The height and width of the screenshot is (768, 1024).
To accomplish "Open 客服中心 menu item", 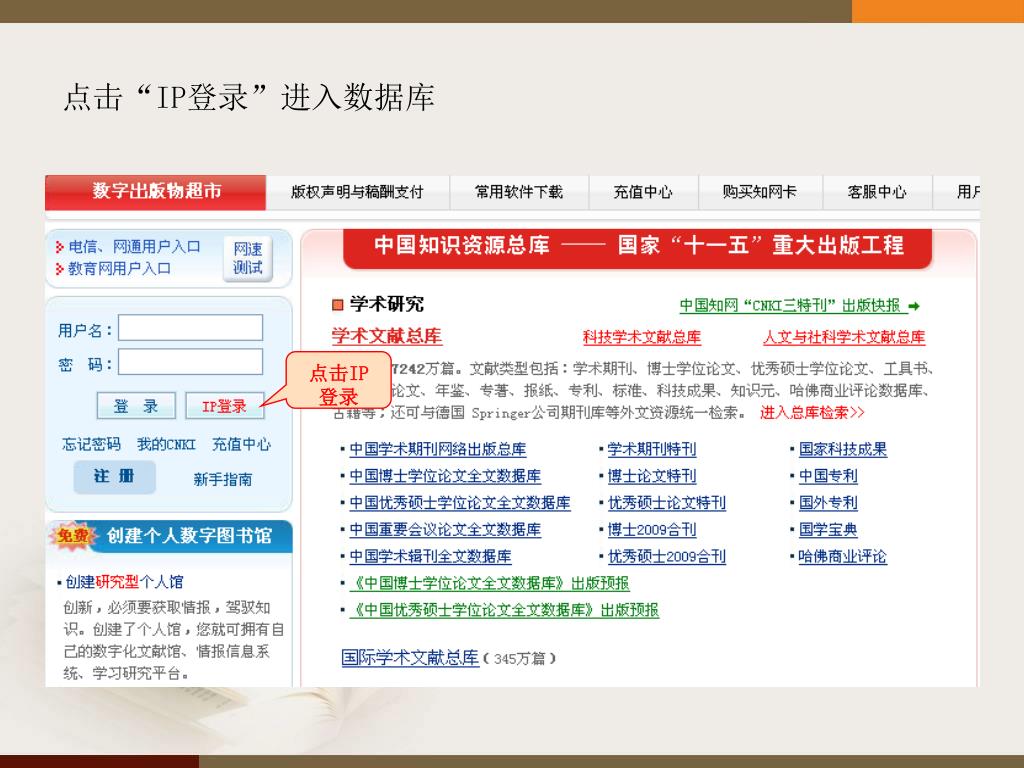I will tap(877, 192).
